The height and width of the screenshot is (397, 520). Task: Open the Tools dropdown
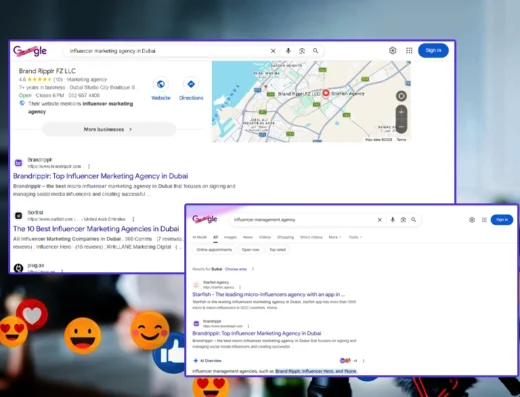point(355,237)
